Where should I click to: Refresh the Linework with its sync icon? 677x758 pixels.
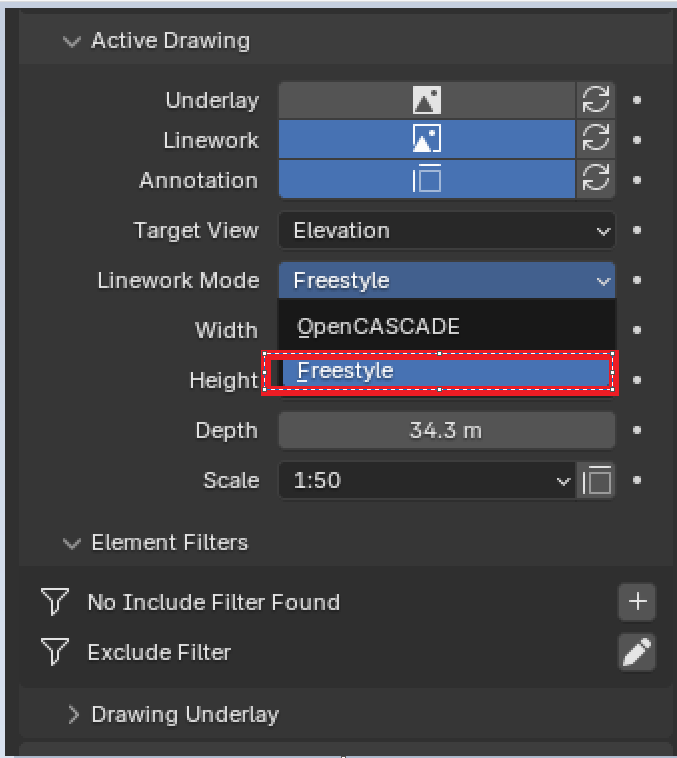[596, 139]
